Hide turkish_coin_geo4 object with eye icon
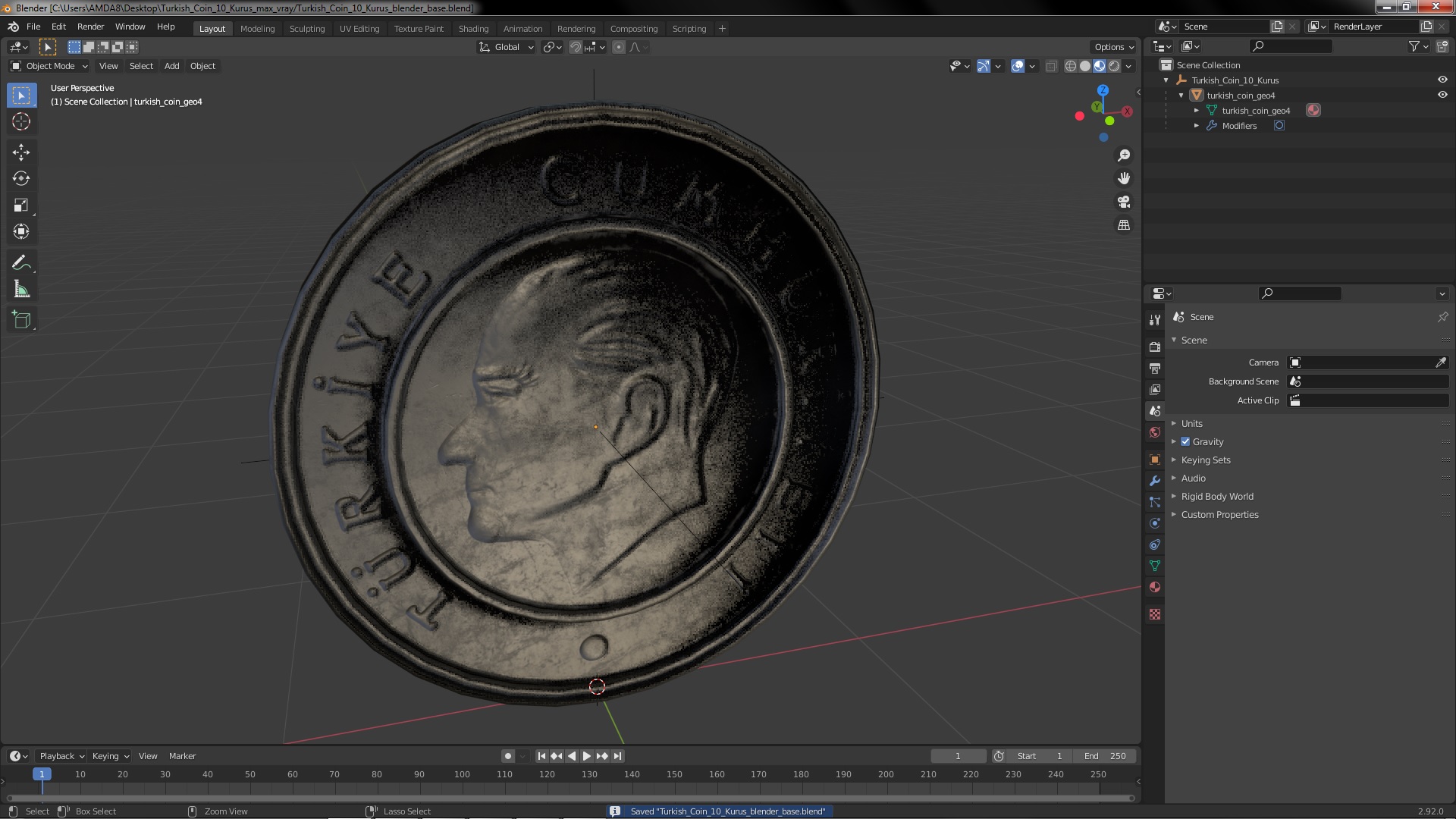The width and height of the screenshot is (1456, 819). click(x=1442, y=95)
